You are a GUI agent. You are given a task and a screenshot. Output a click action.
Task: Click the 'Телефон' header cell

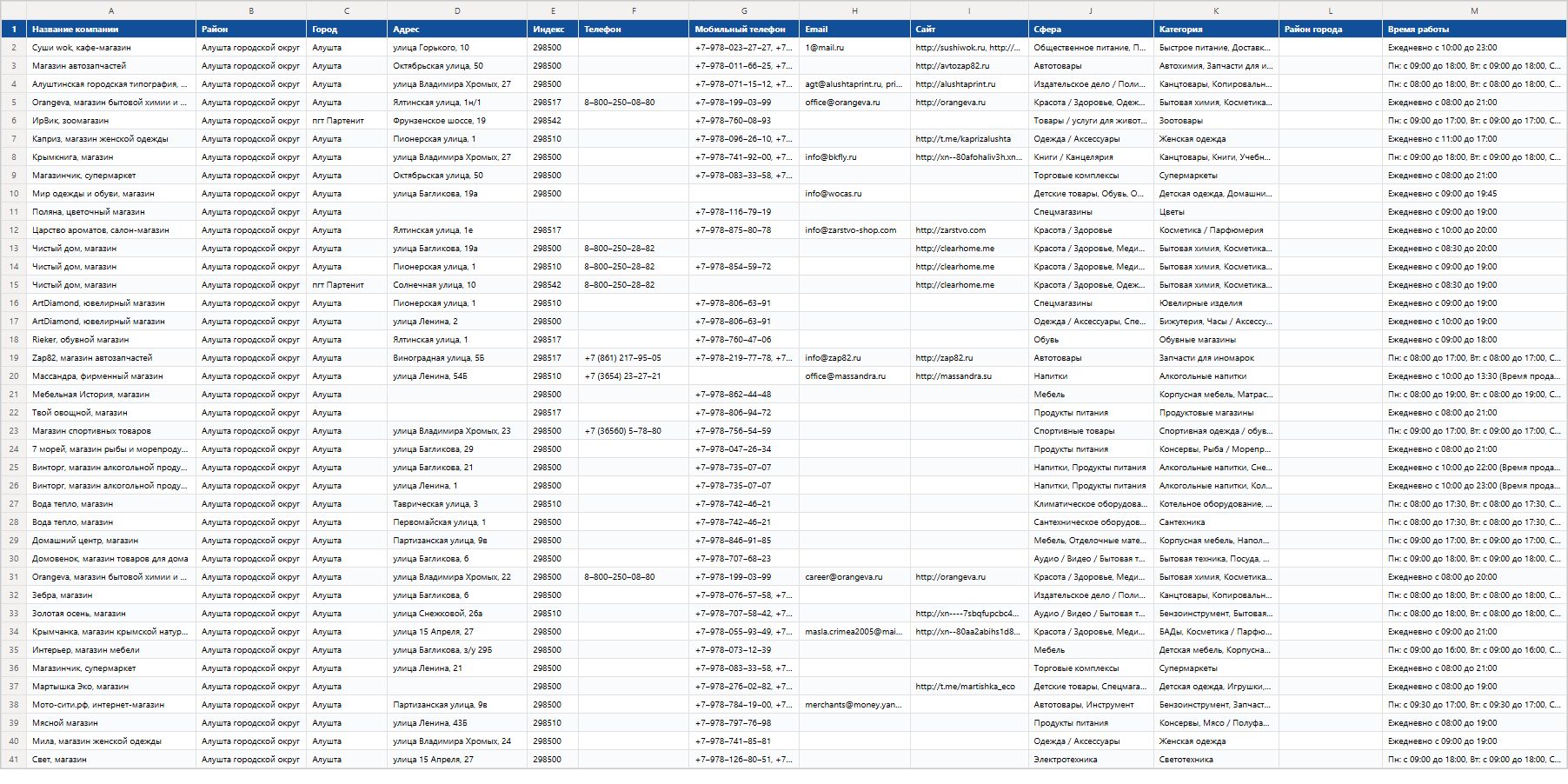click(x=634, y=29)
